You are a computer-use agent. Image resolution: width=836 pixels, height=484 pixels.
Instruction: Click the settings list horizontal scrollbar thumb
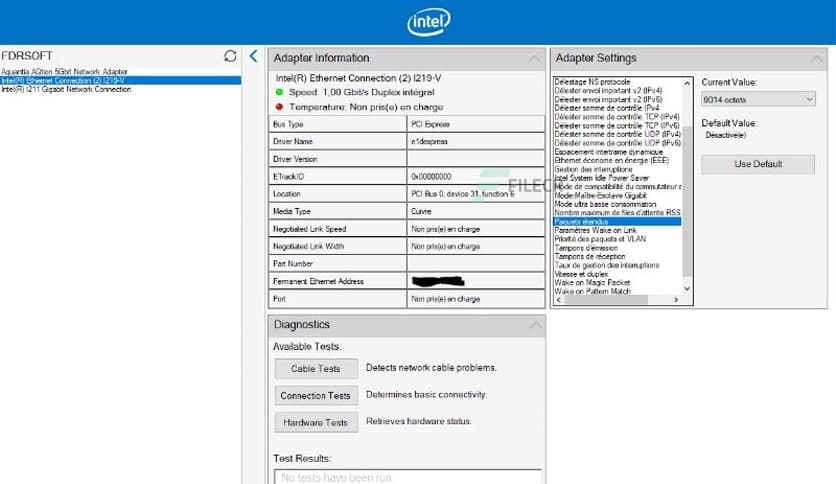click(606, 300)
